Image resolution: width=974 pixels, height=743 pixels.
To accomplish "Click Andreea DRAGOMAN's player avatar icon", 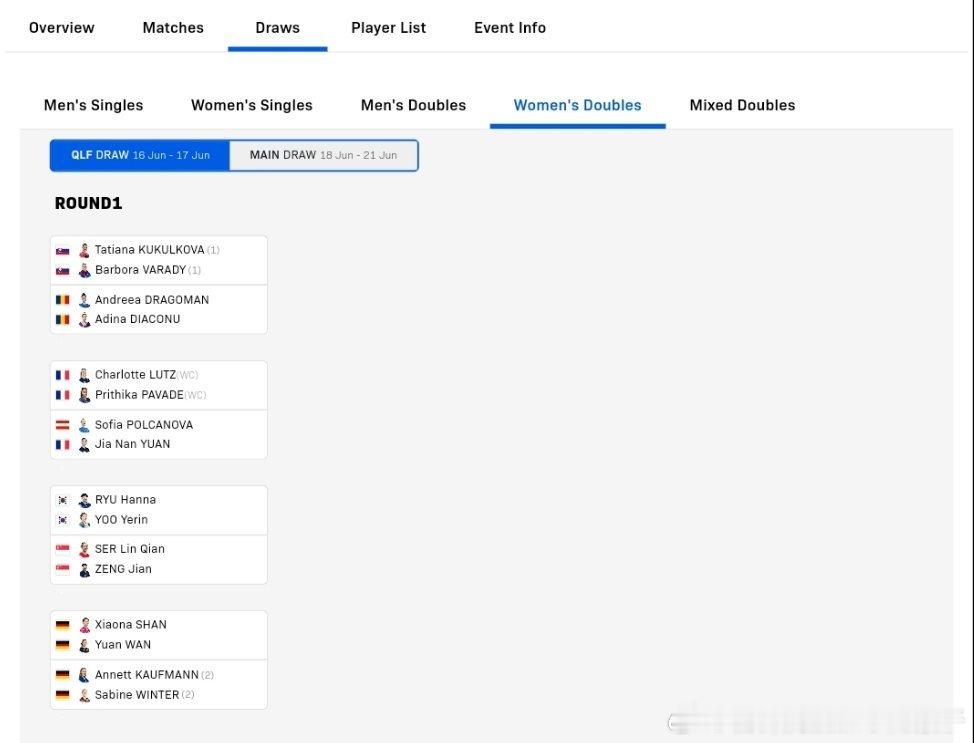I will pyautogui.click(x=84, y=300).
